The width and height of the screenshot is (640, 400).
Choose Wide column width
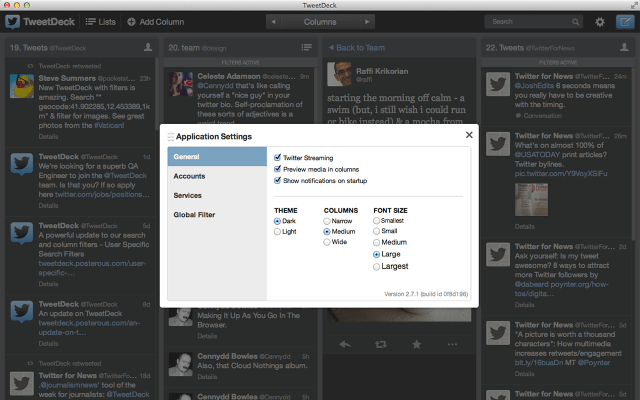click(x=327, y=242)
